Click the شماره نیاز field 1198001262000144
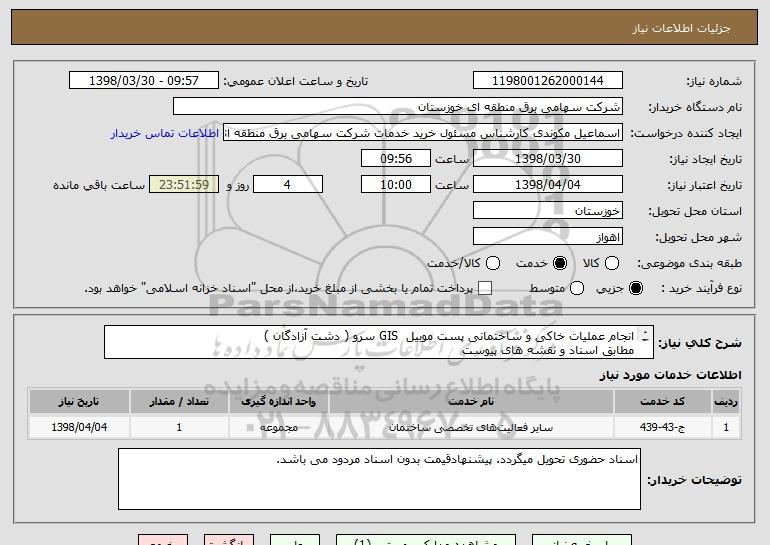Viewport: 770px width, 545px height. click(x=548, y=81)
